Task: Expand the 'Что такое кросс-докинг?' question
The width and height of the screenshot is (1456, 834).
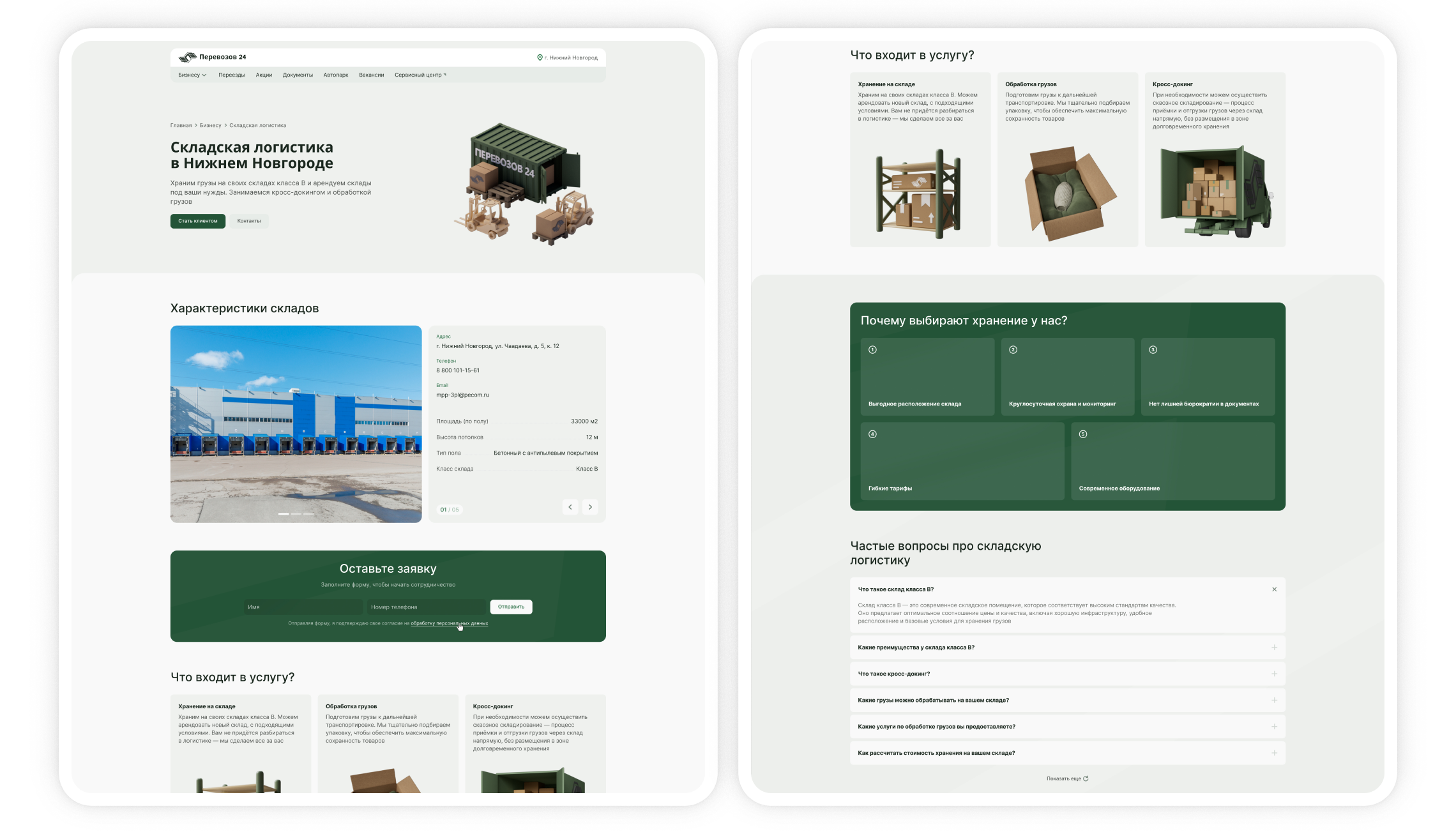Action: (x=1274, y=674)
